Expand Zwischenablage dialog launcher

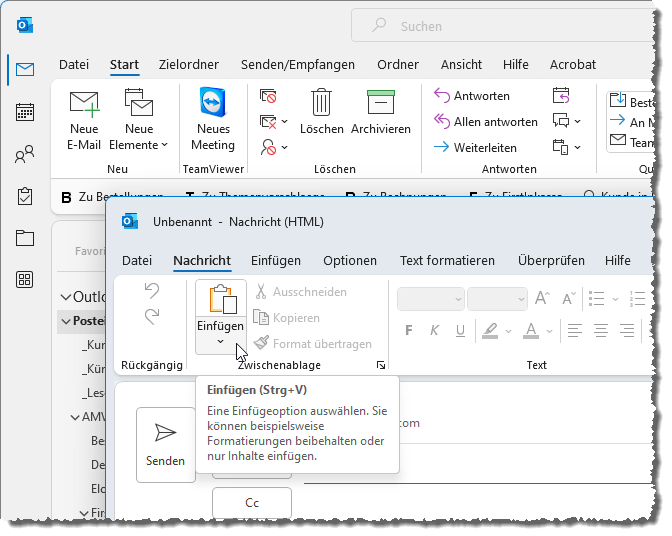pos(381,365)
